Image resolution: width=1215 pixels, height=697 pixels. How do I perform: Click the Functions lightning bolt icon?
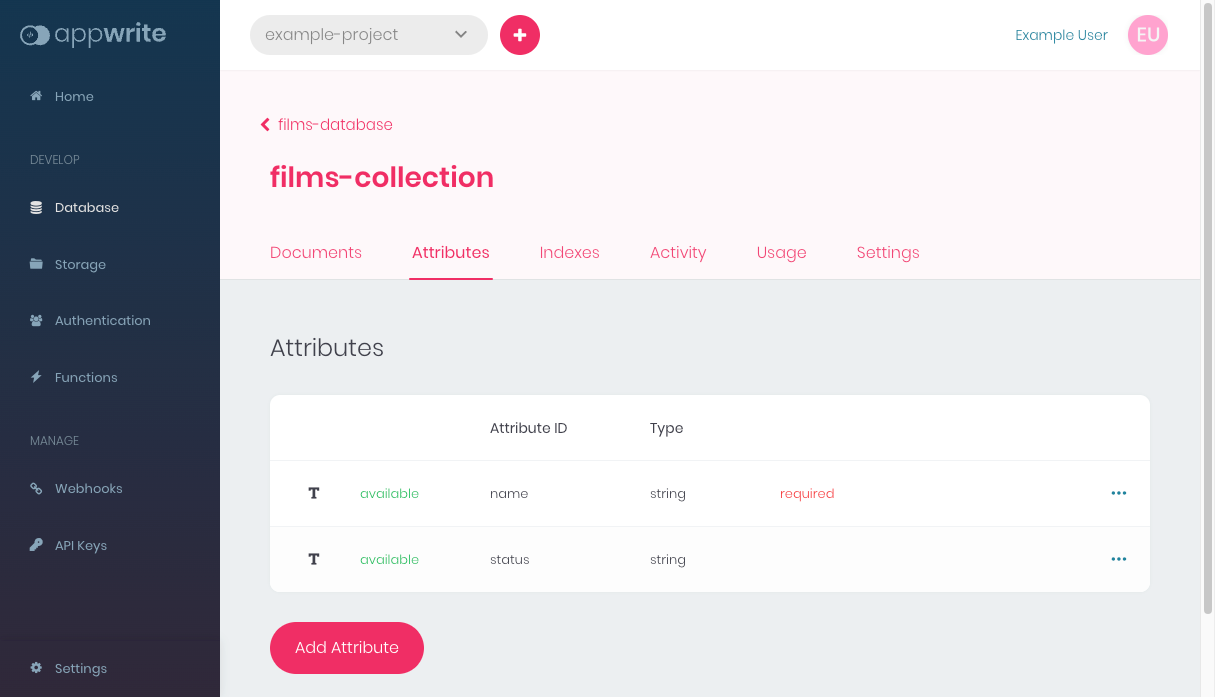[x=36, y=377]
